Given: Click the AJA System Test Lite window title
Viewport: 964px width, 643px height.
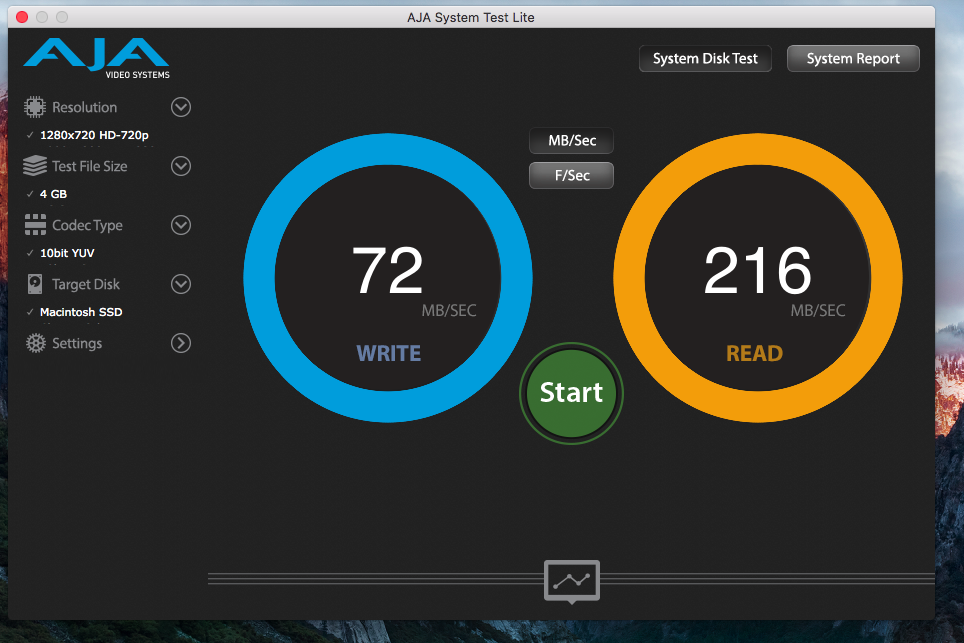Looking at the screenshot, I should click(471, 17).
